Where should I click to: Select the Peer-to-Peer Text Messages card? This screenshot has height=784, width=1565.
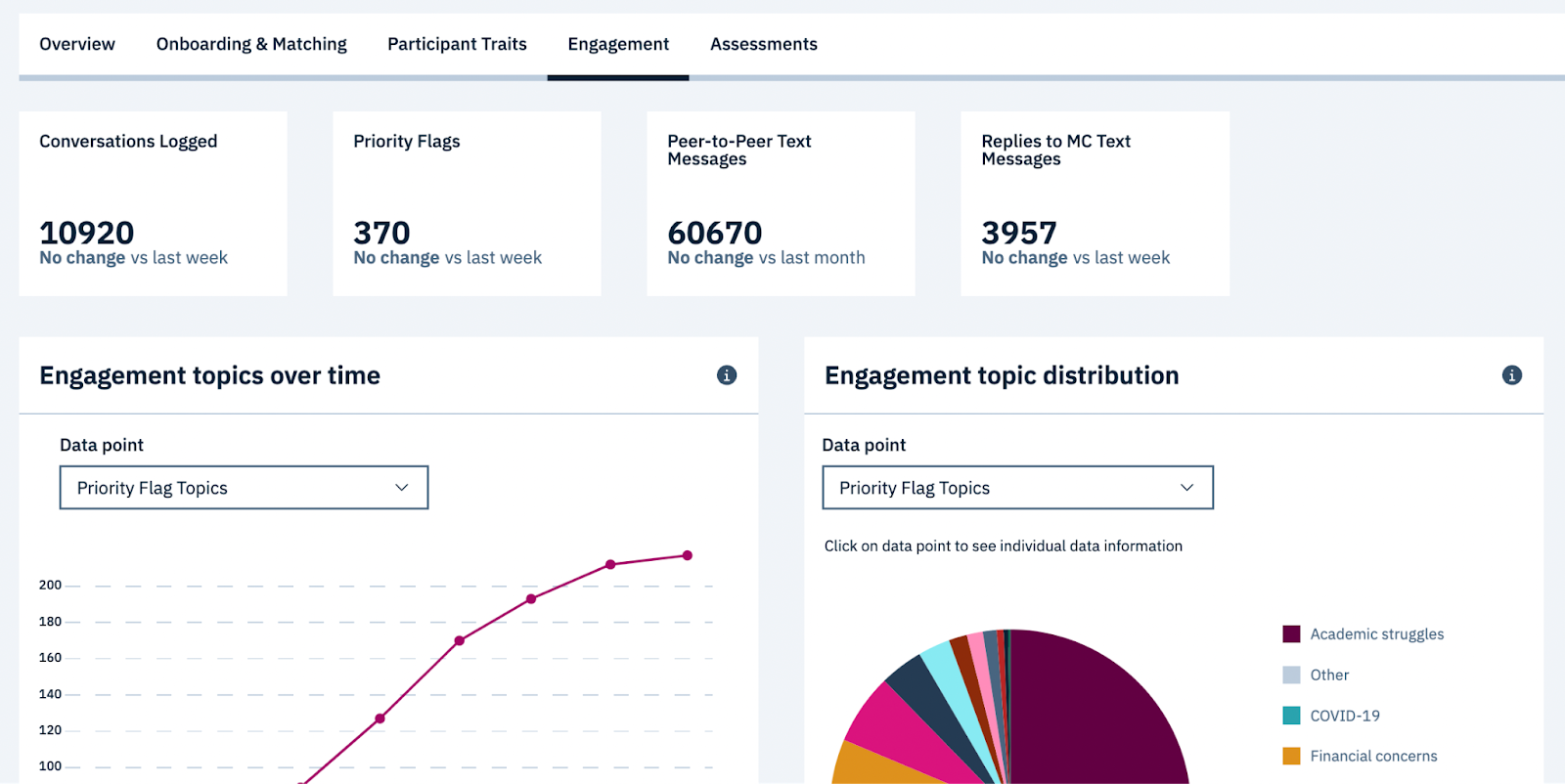click(x=781, y=203)
